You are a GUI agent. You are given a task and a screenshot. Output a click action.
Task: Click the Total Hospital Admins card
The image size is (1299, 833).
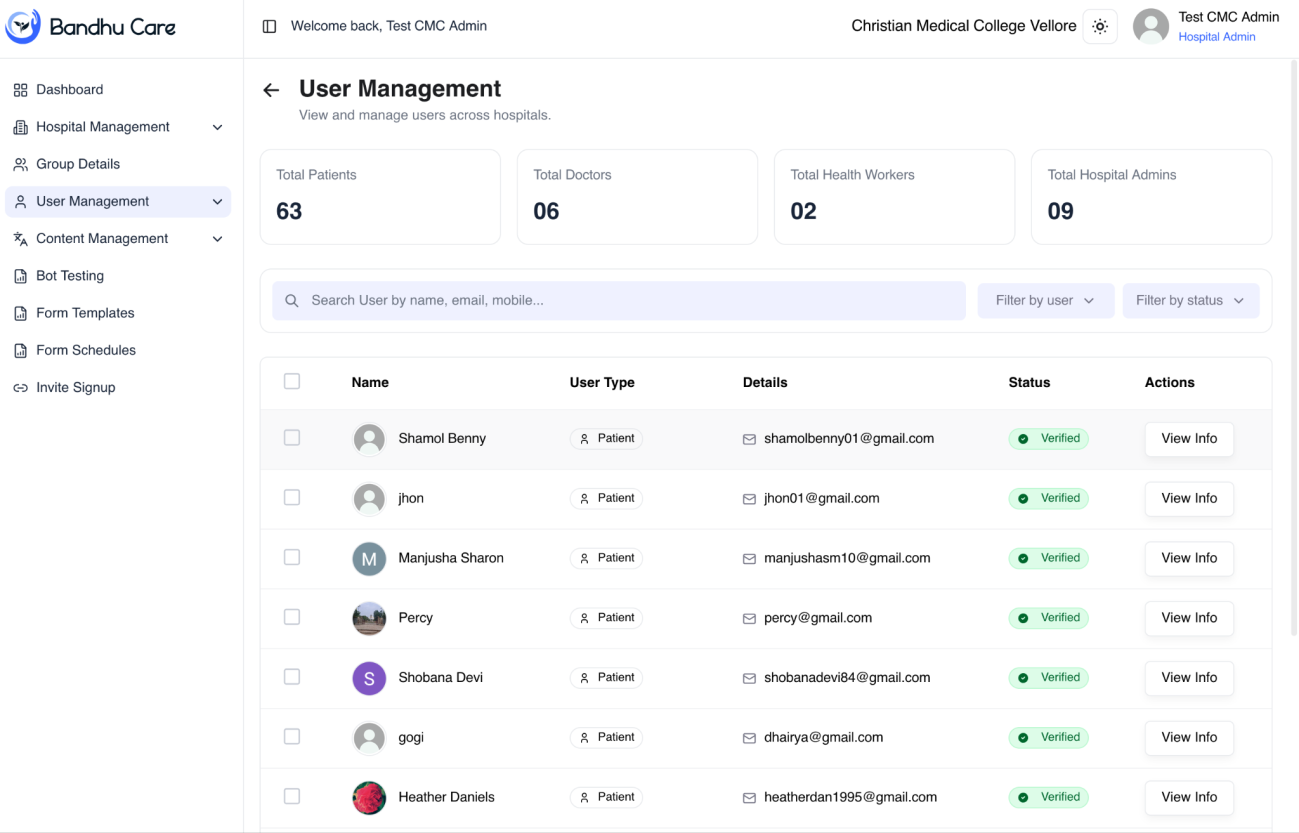pos(1151,197)
